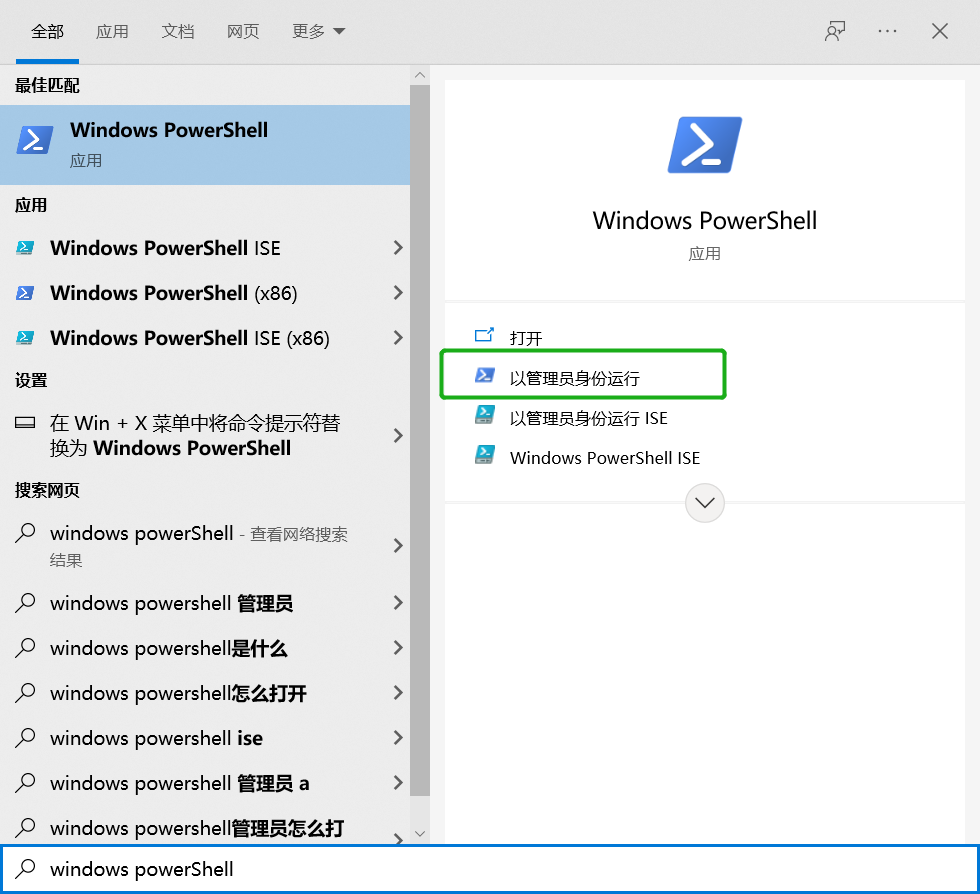Open the Win + X 菜单 setting result
The height and width of the screenshot is (894, 980).
(205, 435)
